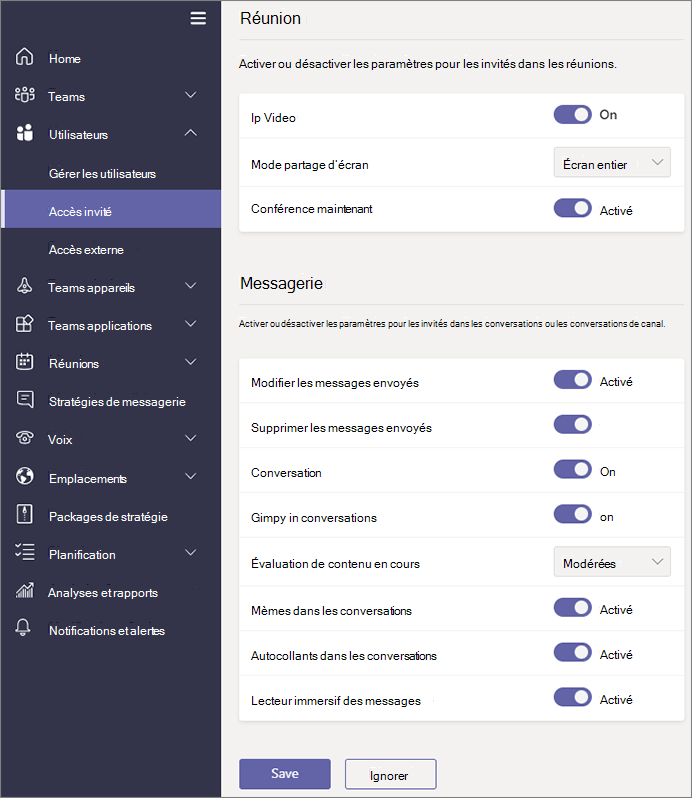Click the Notifications et alertes bell icon
Image resolution: width=692 pixels, height=798 pixels.
(x=25, y=630)
